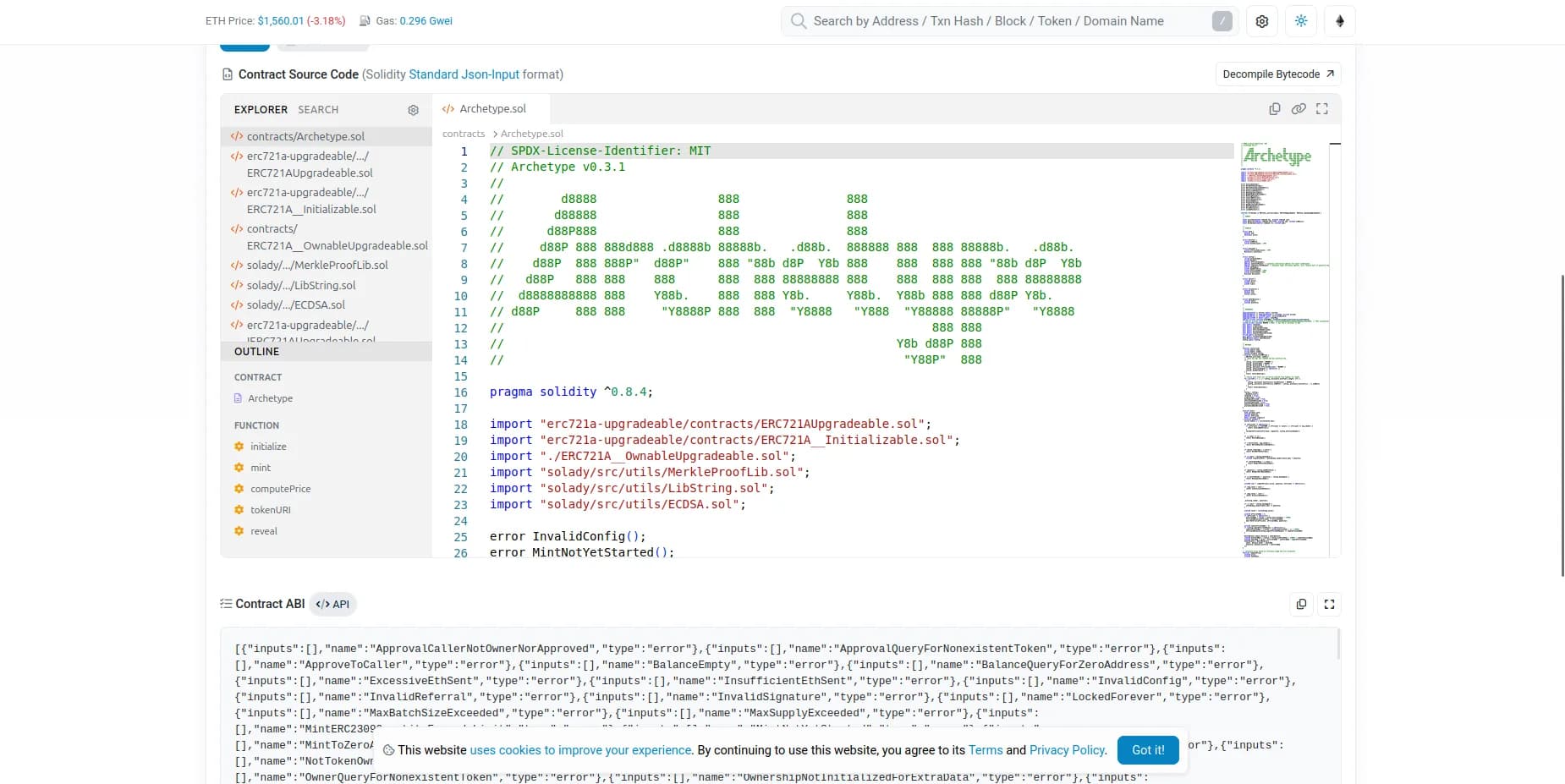
Task: Jump to tokenURI function
Action: pos(271,510)
